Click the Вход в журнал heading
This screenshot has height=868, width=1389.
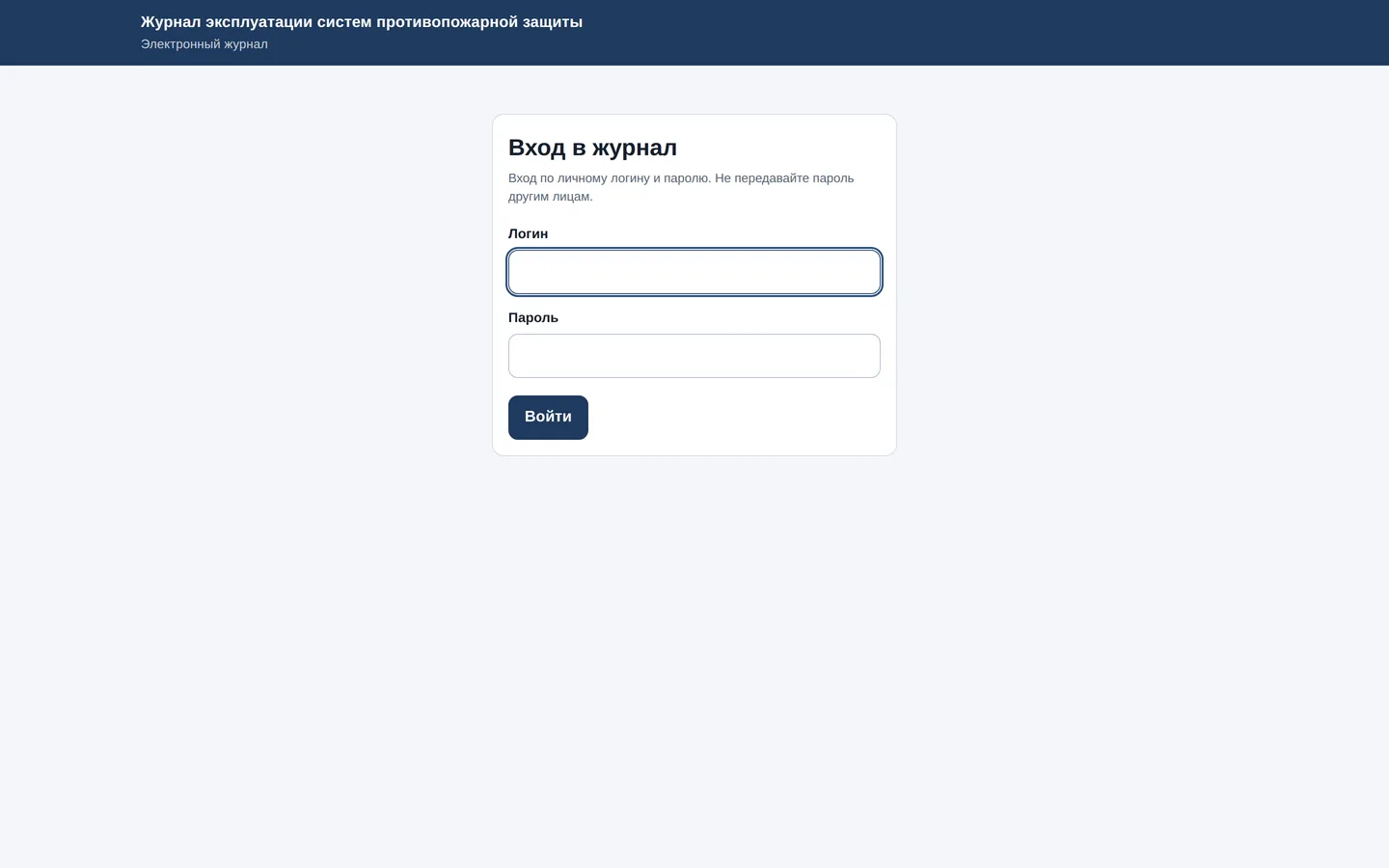click(592, 148)
